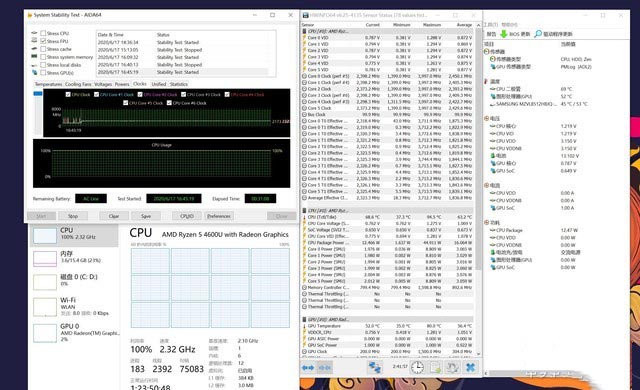This screenshot has height=390, width=640.
Task: Collapse the 温度 temperature tree node
Action: (487, 81)
